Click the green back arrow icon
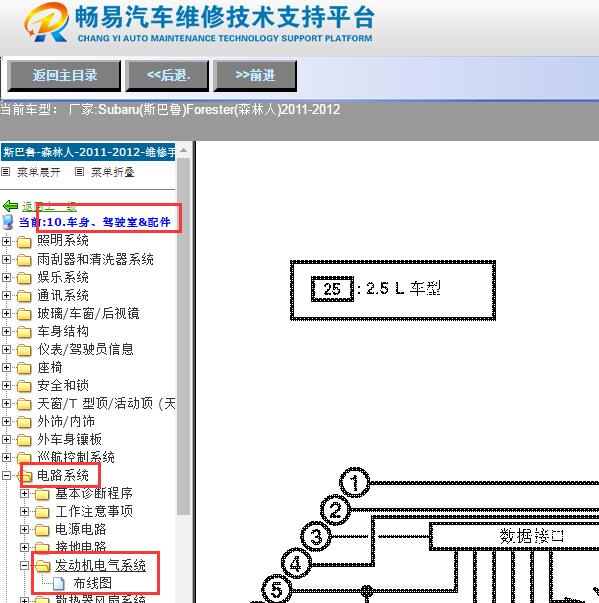Image resolution: width=599 pixels, height=603 pixels. coord(10,206)
